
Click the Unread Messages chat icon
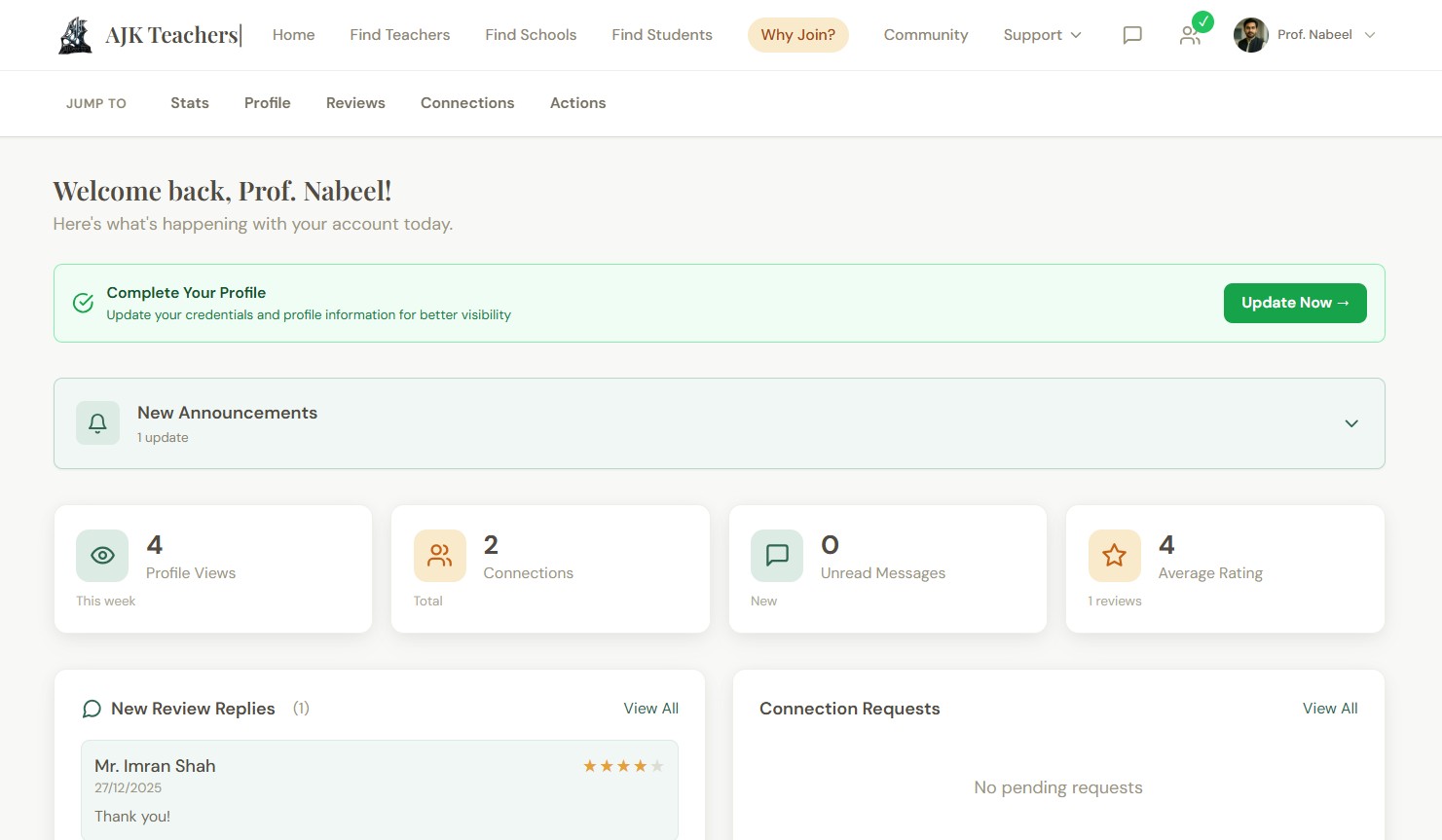777,555
